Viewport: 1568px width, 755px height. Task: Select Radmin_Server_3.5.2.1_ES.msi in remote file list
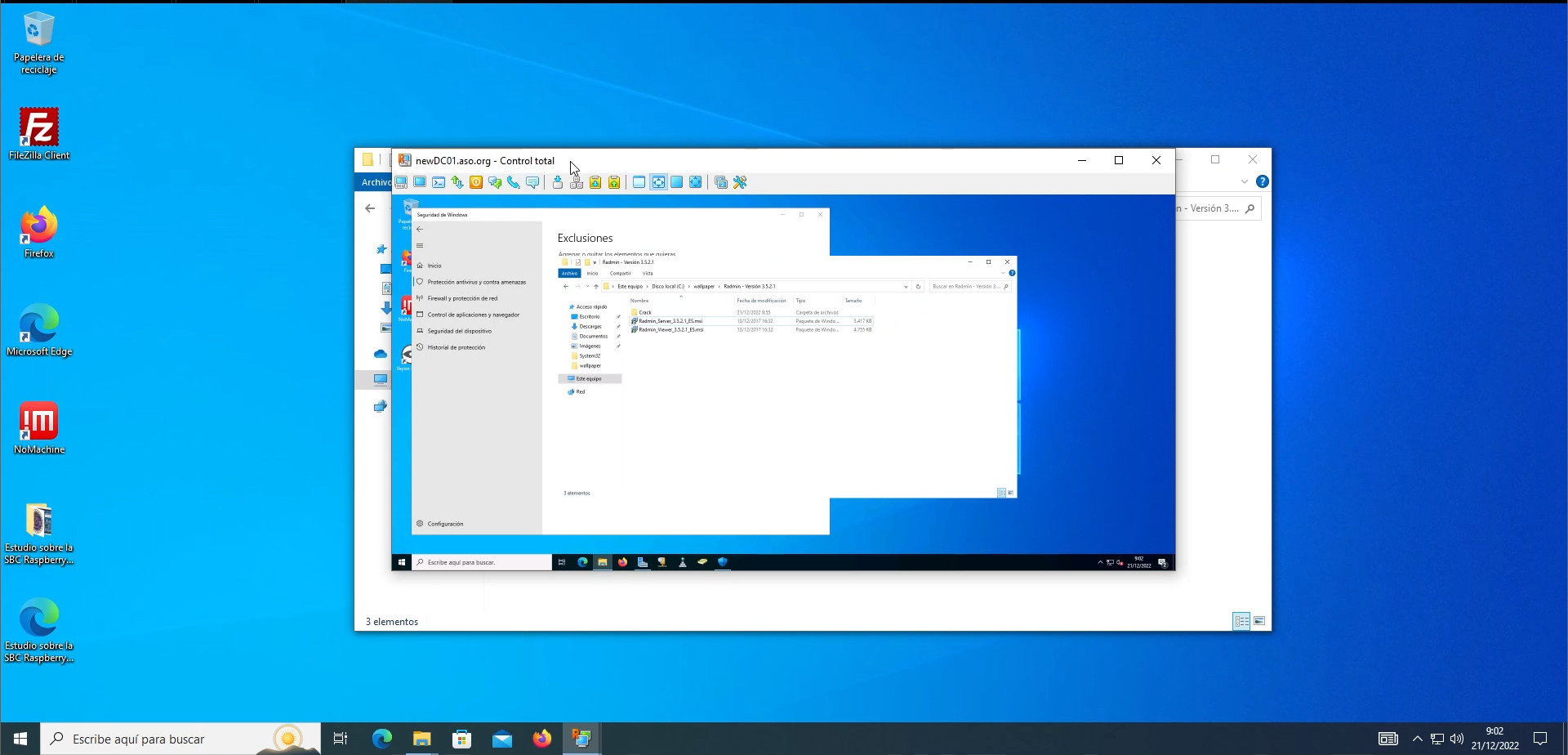pyautogui.click(x=670, y=321)
